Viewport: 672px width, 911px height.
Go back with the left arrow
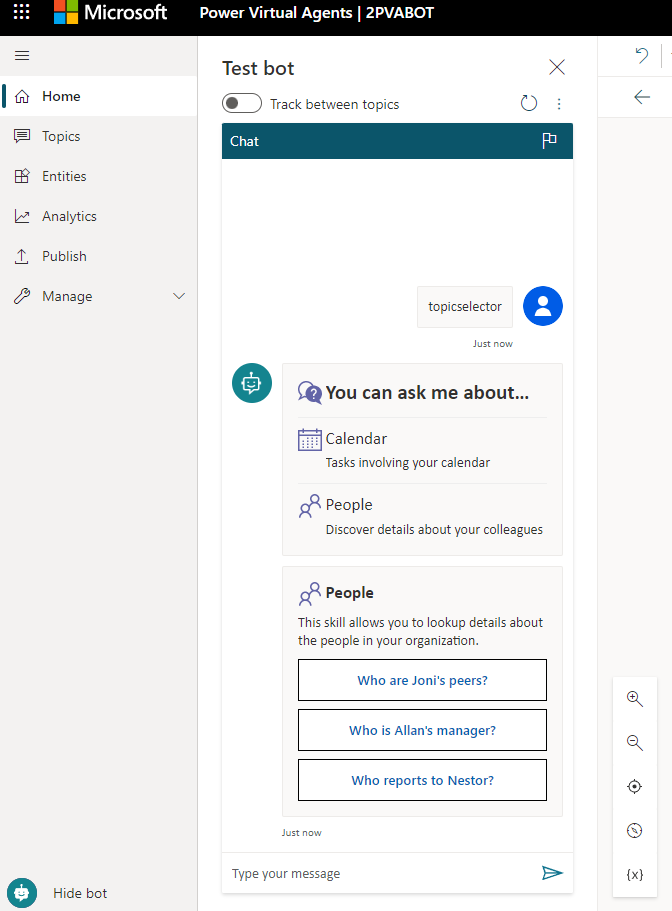[x=642, y=97]
